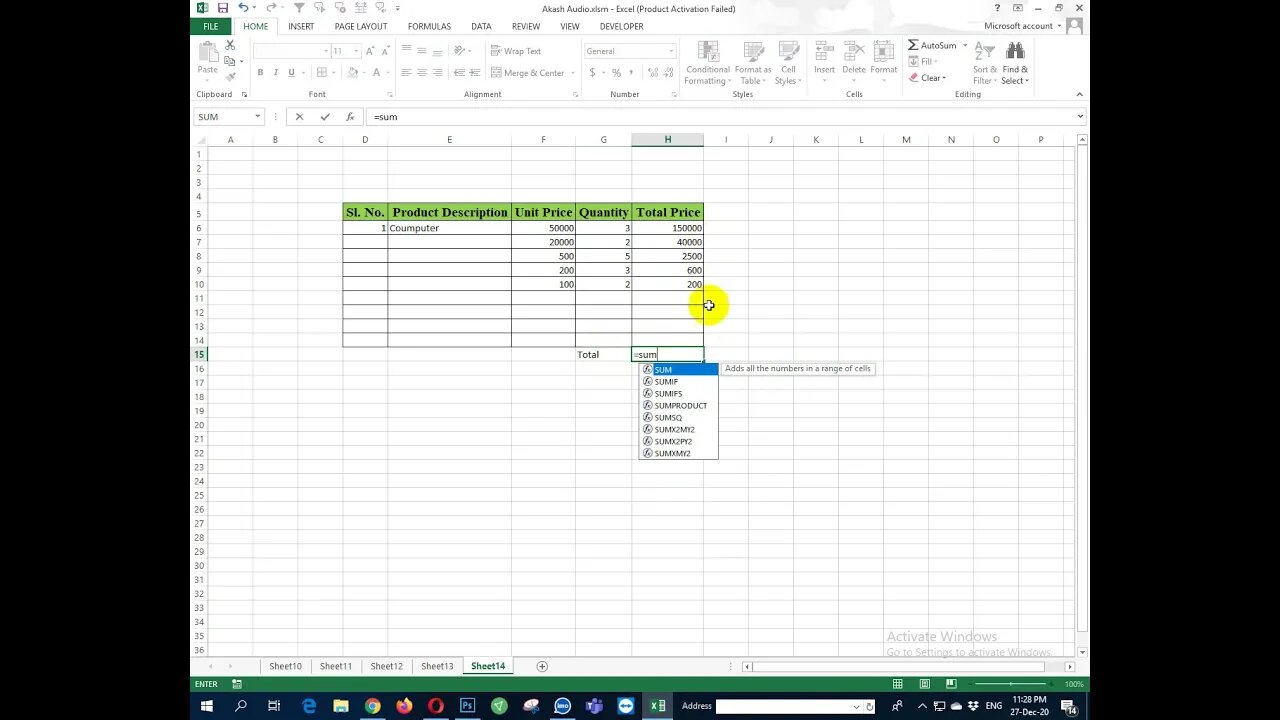Open the Sort & Filter dropdown

pyautogui.click(x=985, y=63)
